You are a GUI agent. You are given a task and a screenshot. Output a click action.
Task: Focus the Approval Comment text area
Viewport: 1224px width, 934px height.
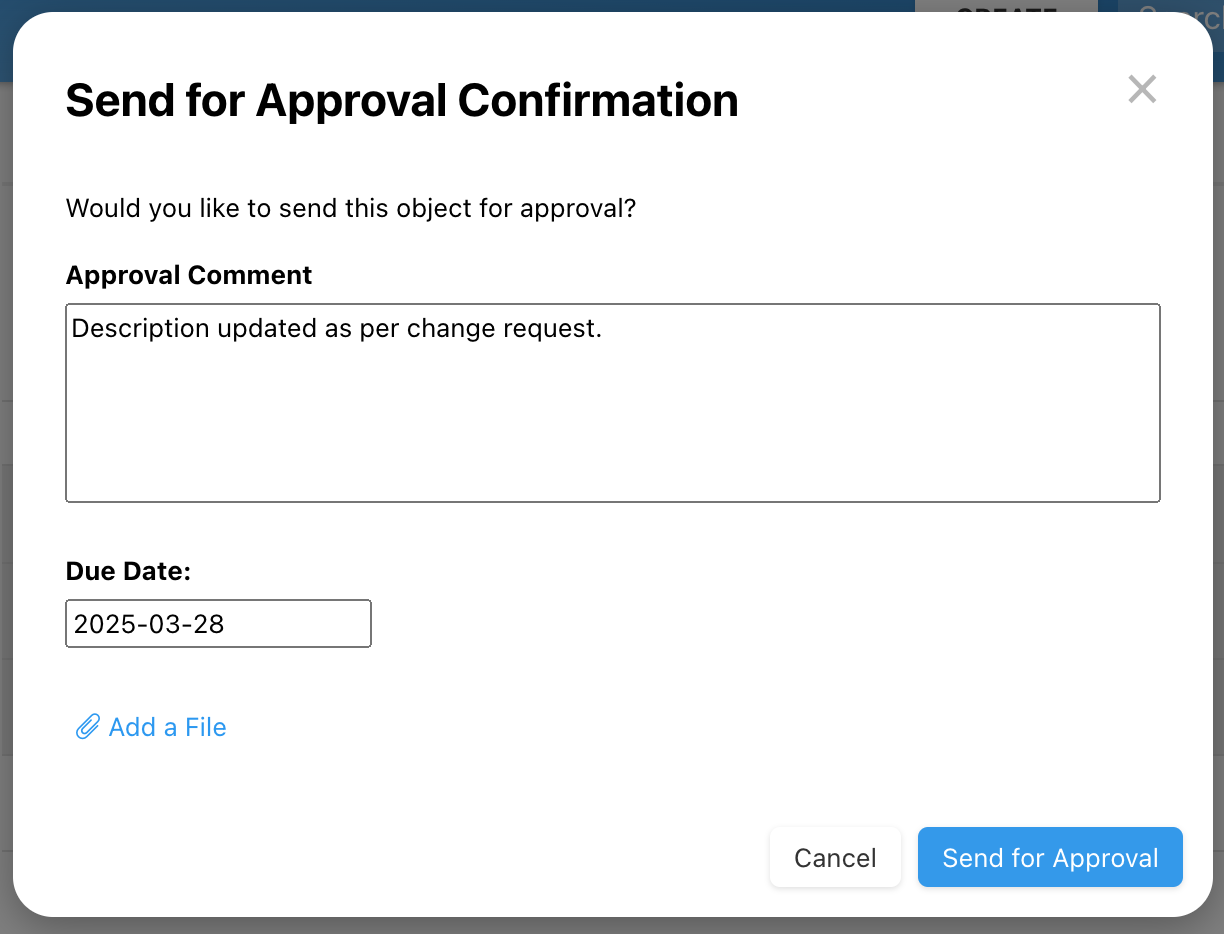612,420
